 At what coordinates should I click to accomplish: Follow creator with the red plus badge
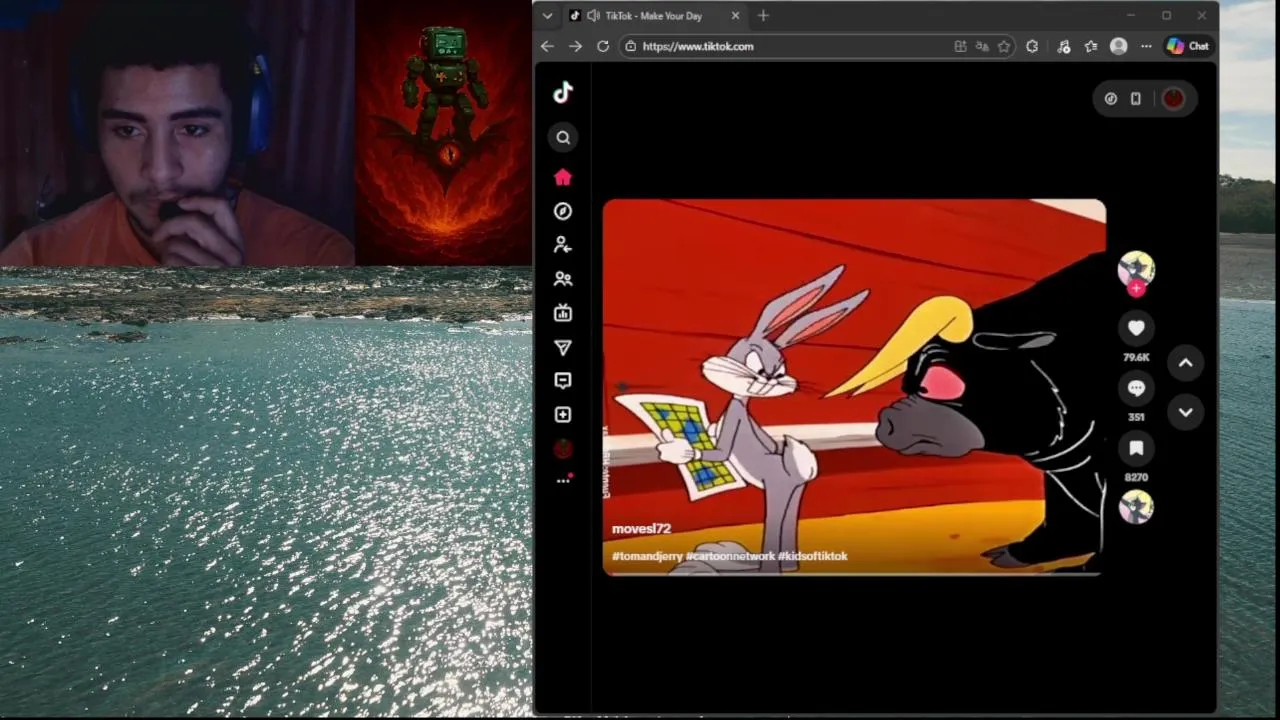(x=1136, y=289)
